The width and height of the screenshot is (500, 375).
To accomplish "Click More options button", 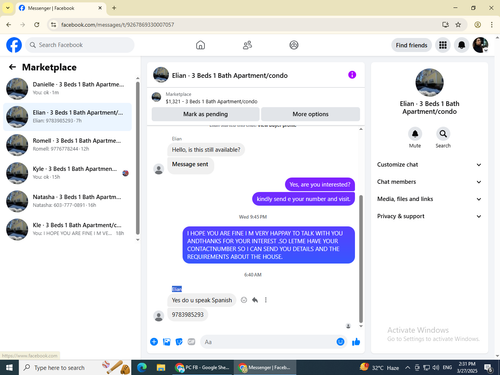I will pos(310,114).
